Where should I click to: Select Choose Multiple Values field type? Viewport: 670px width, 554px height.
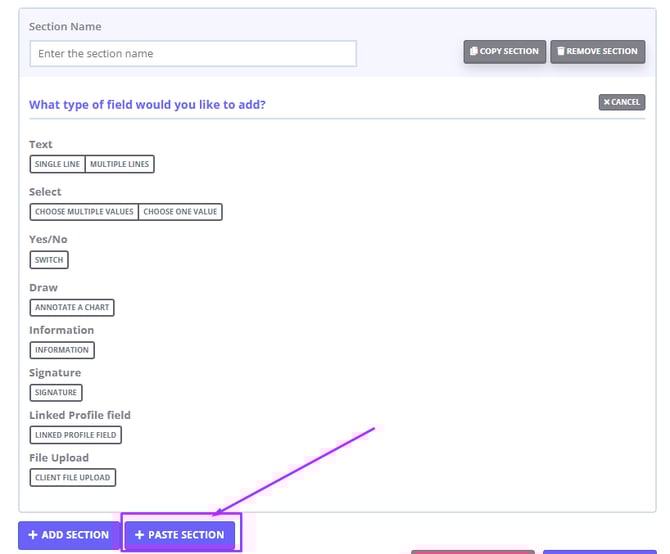[x=84, y=212]
